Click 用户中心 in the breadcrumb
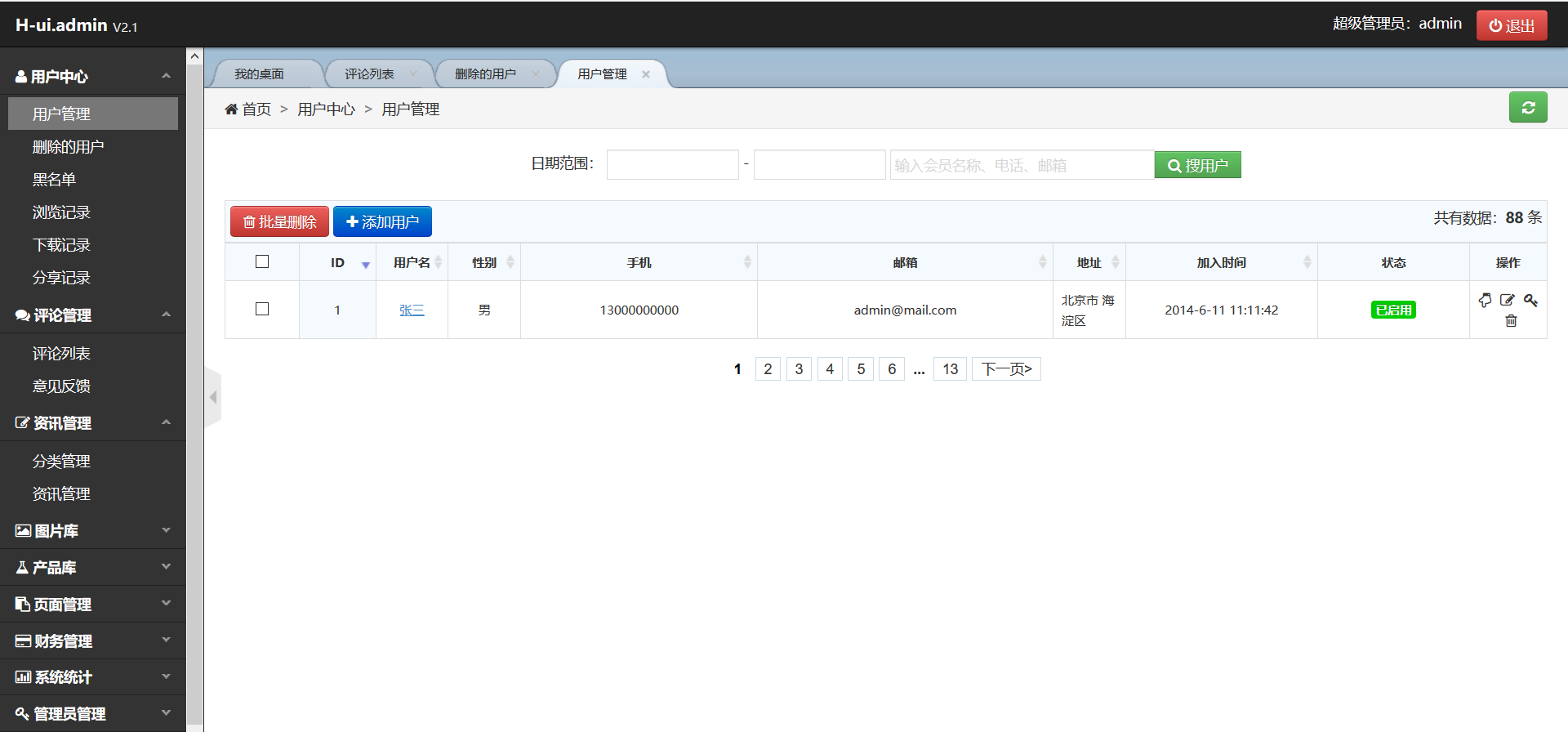This screenshot has height=732, width=1568. pyautogui.click(x=326, y=109)
